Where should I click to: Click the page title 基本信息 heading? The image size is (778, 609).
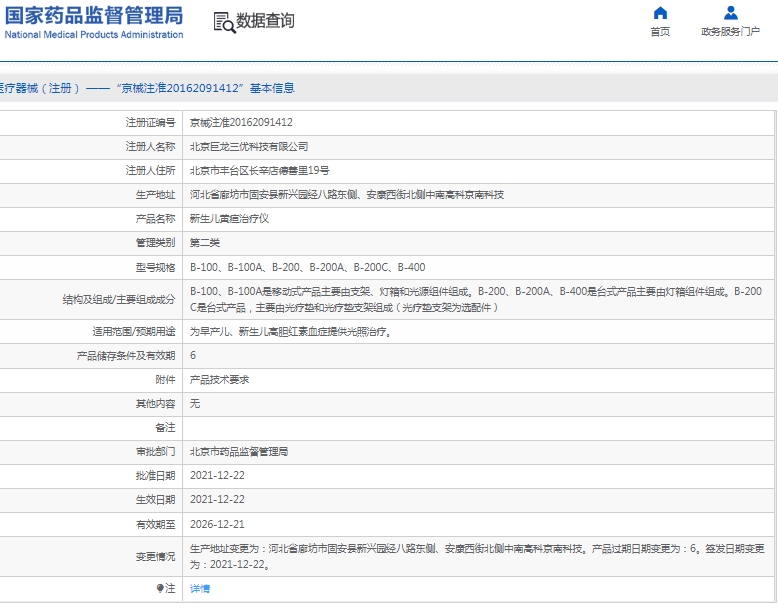pyautogui.click(x=272, y=88)
